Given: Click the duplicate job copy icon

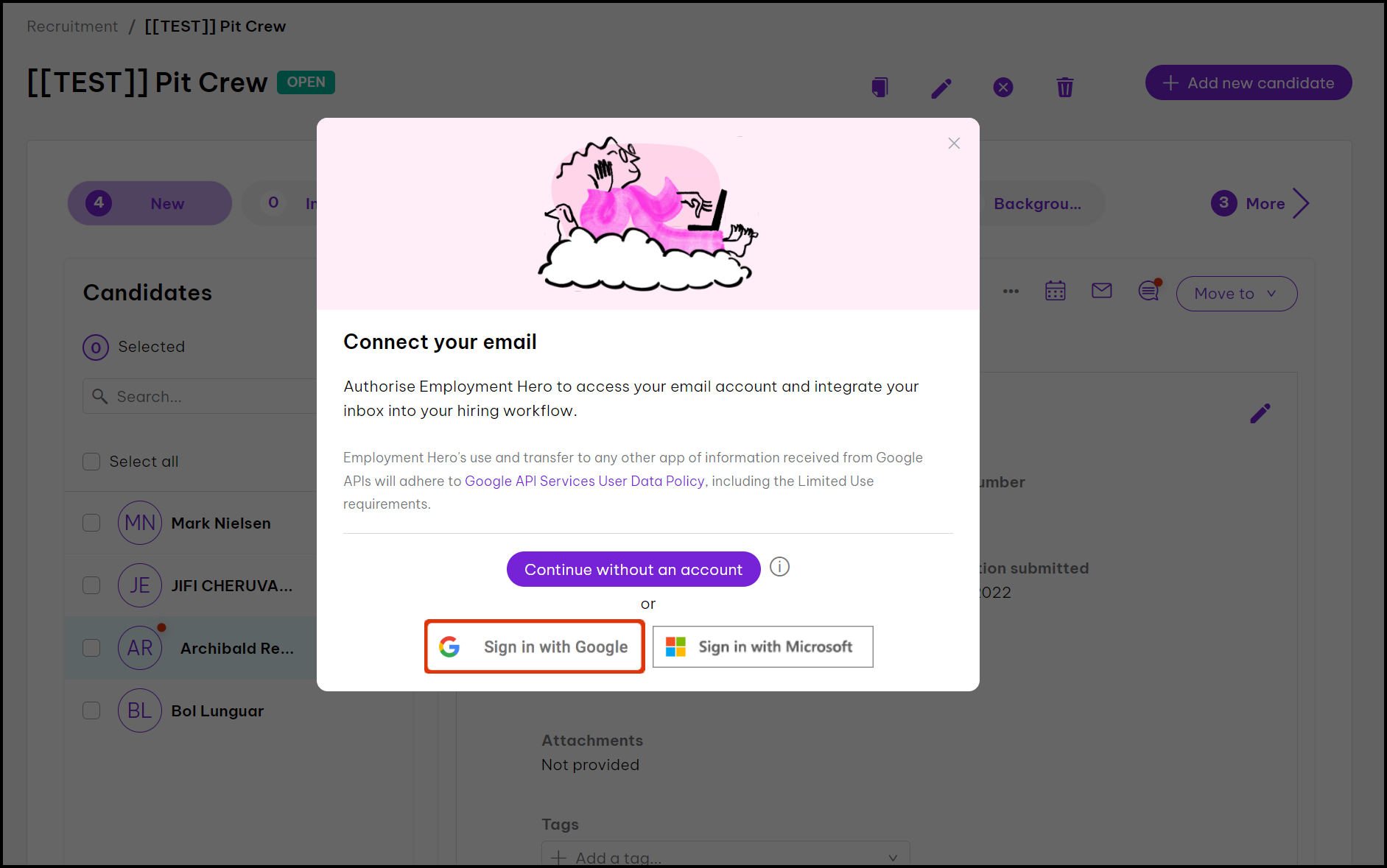Looking at the screenshot, I should [879, 88].
